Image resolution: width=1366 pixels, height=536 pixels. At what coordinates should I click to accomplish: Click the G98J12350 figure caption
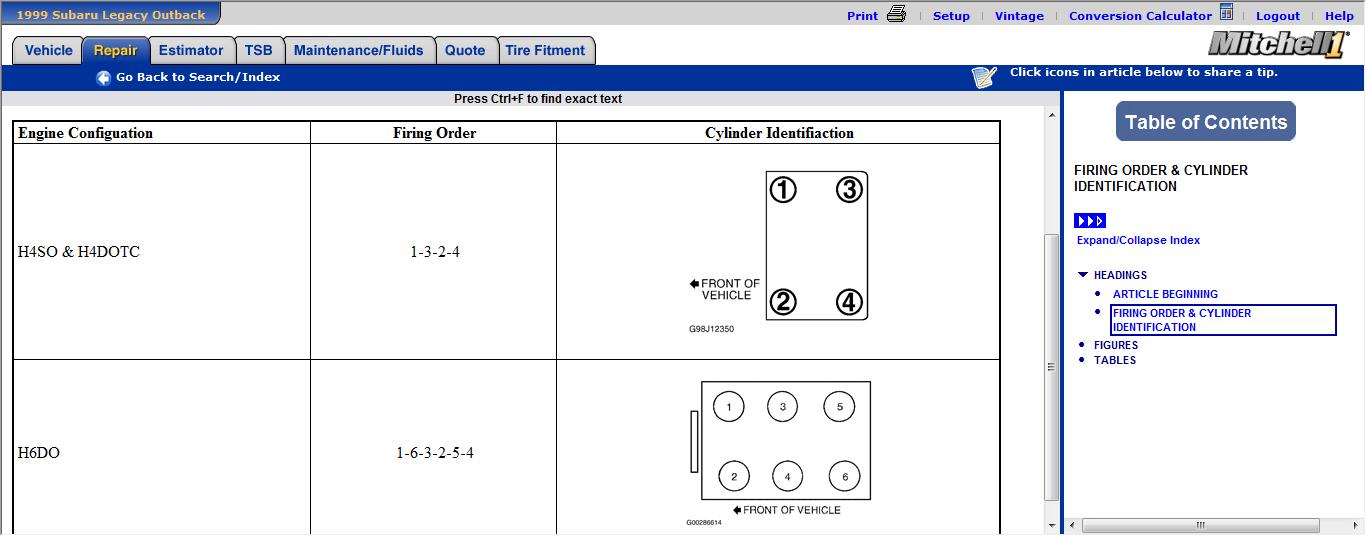click(711, 329)
